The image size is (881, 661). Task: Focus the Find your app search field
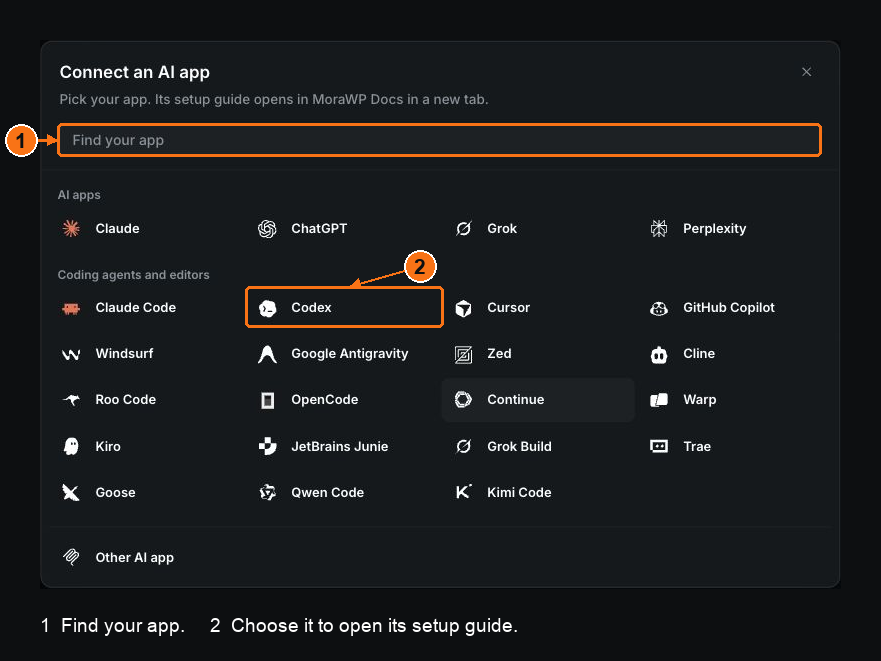pos(439,140)
